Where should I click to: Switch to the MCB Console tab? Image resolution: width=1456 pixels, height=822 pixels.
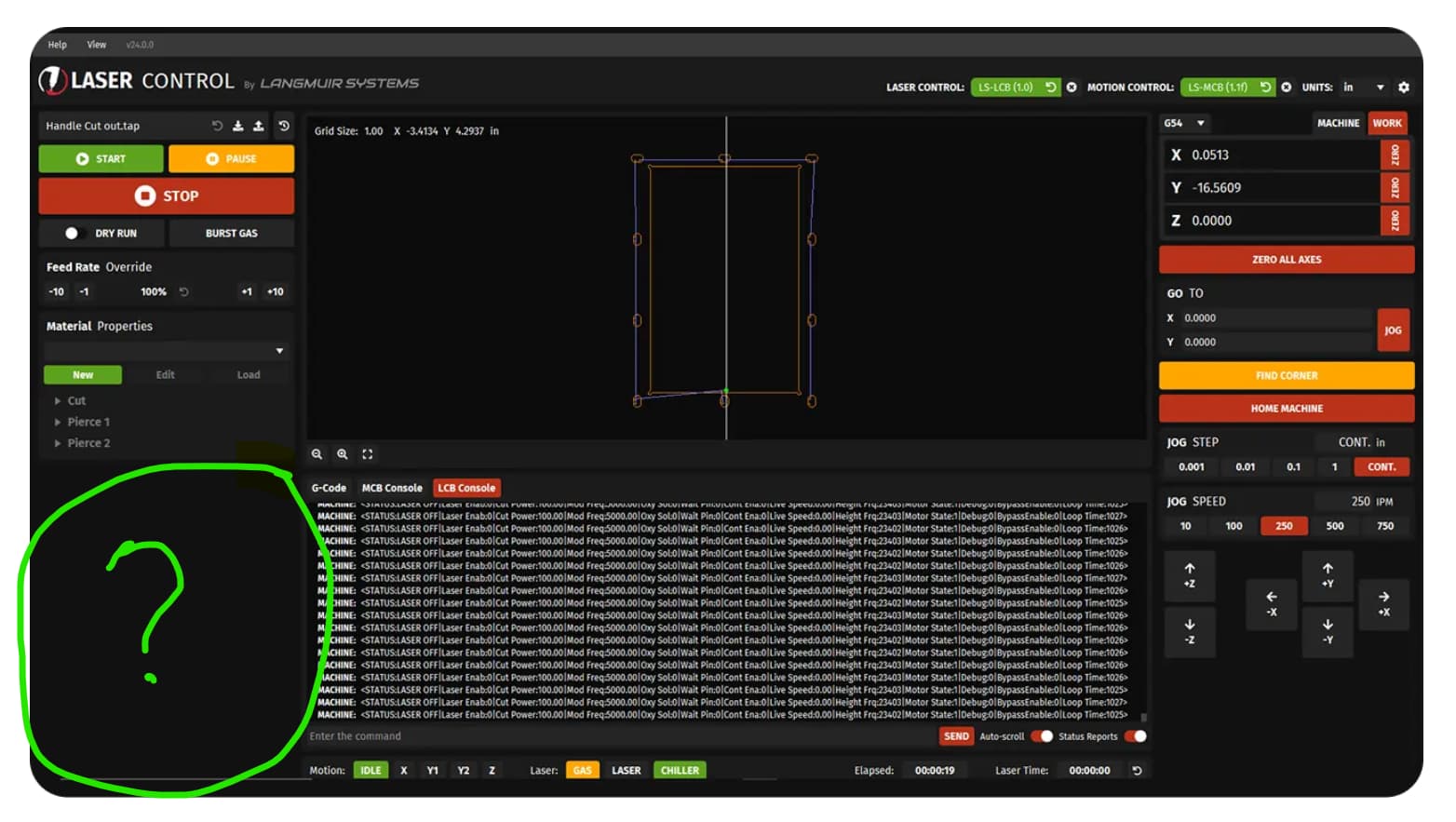(x=391, y=488)
